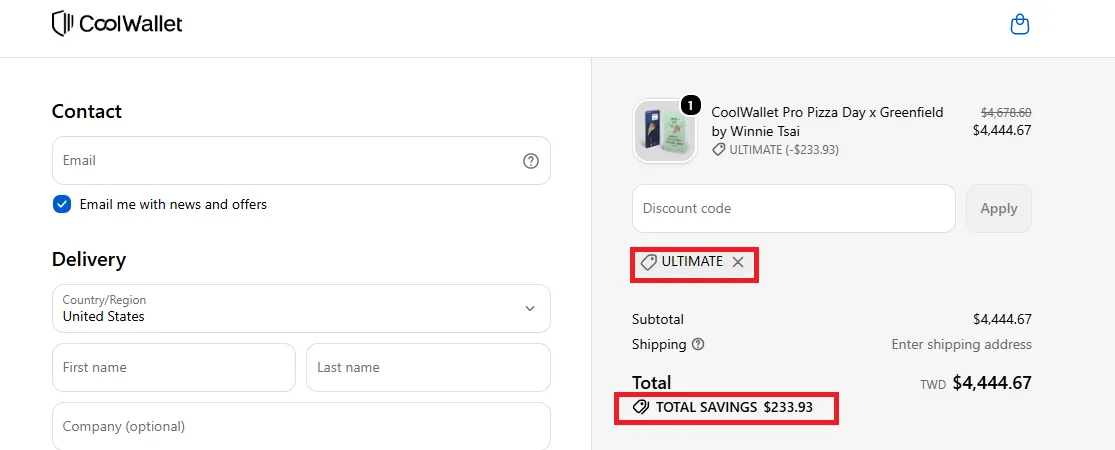Open the Country/Region dropdown
Image resolution: width=1115 pixels, height=450 pixels.
point(302,309)
